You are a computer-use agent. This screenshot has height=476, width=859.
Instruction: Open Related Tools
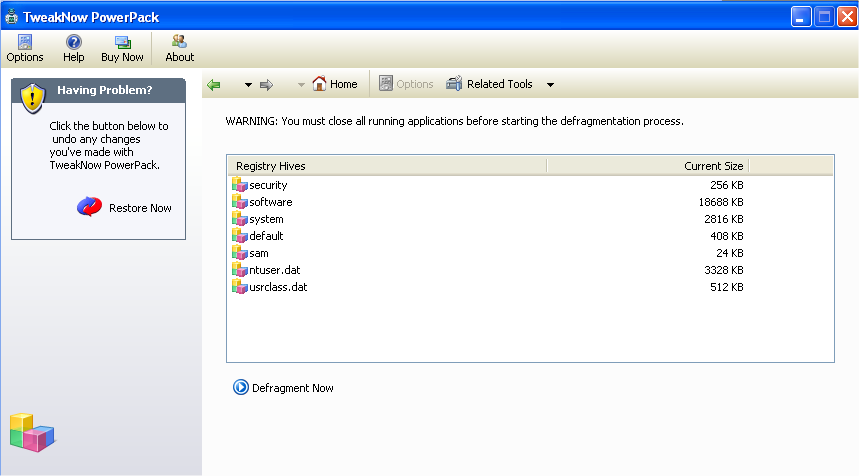tap(489, 84)
